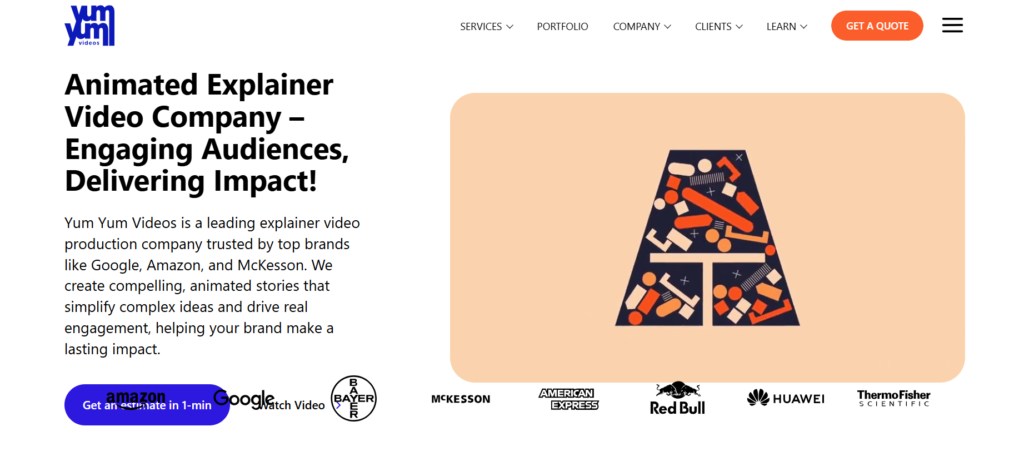Image resolution: width=1024 pixels, height=461 pixels.
Task: Click the Huawei logo
Action: coord(786,398)
